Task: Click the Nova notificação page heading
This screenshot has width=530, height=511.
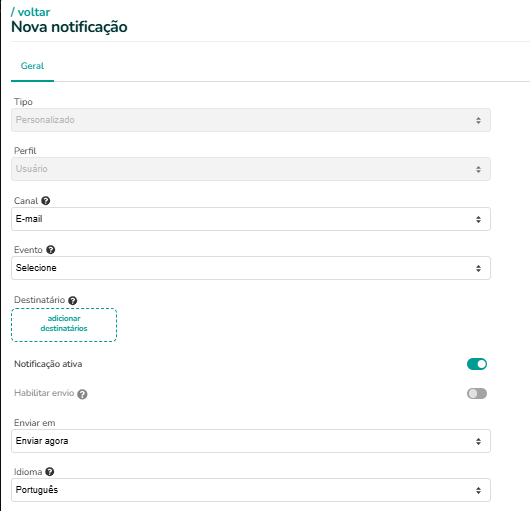Action: tap(69, 27)
